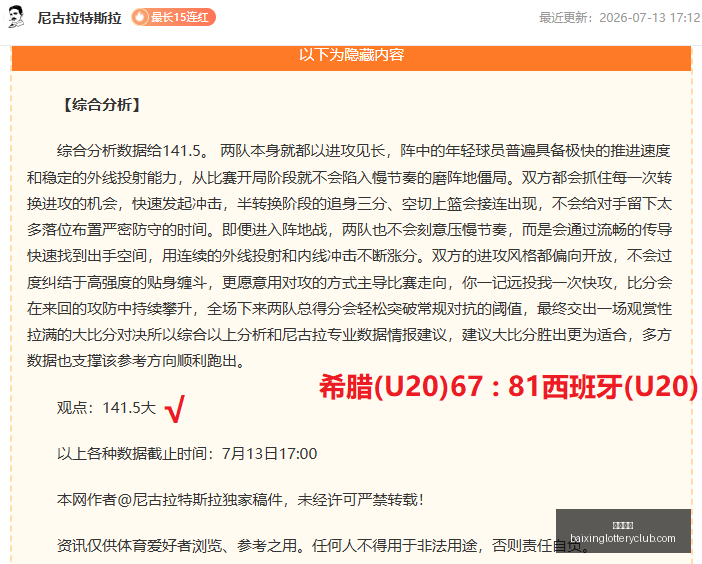Click the author avatar of 尼古拉特斯拉

click(17, 17)
